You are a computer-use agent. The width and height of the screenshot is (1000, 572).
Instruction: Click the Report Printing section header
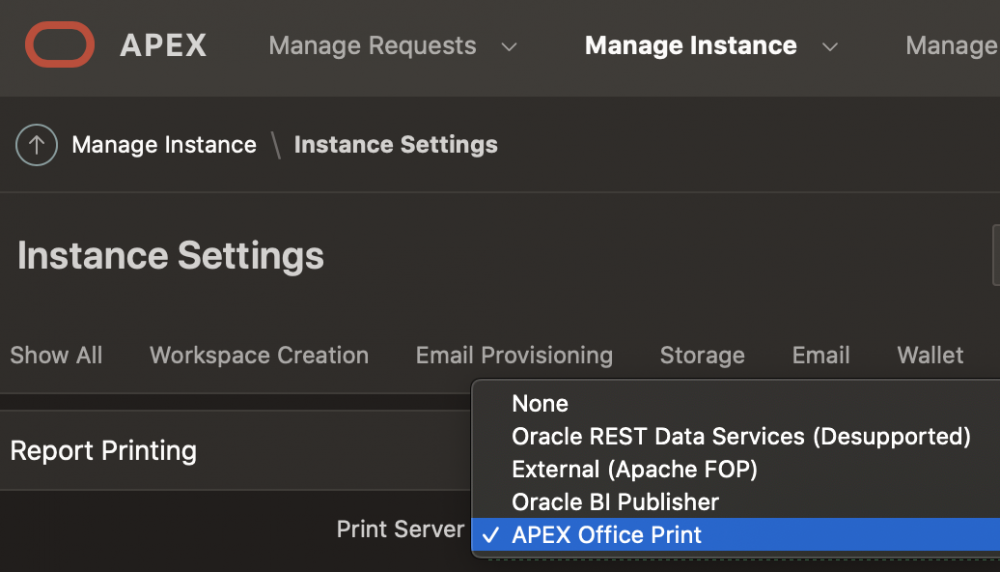tap(103, 451)
